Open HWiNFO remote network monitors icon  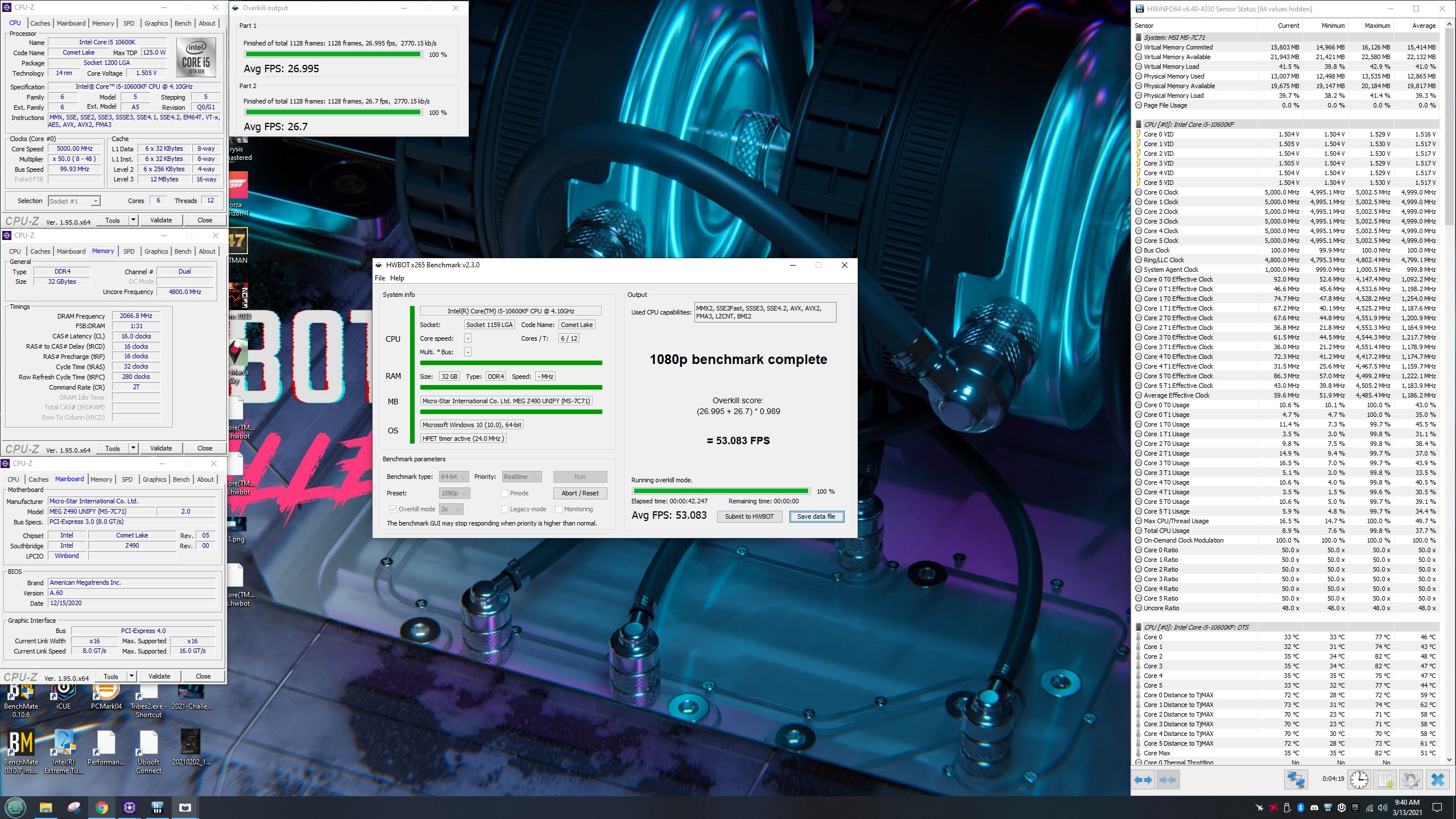tap(1296, 780)
